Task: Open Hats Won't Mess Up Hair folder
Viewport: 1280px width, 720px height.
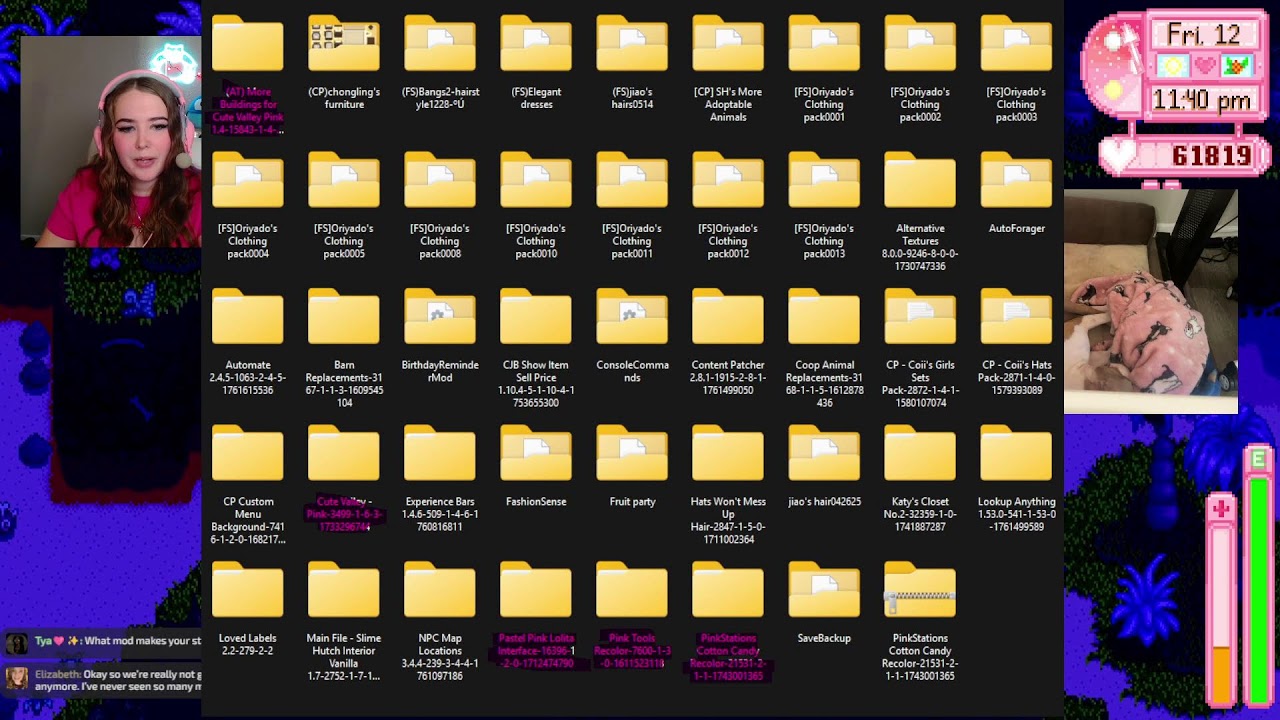Action: point(728,454)
